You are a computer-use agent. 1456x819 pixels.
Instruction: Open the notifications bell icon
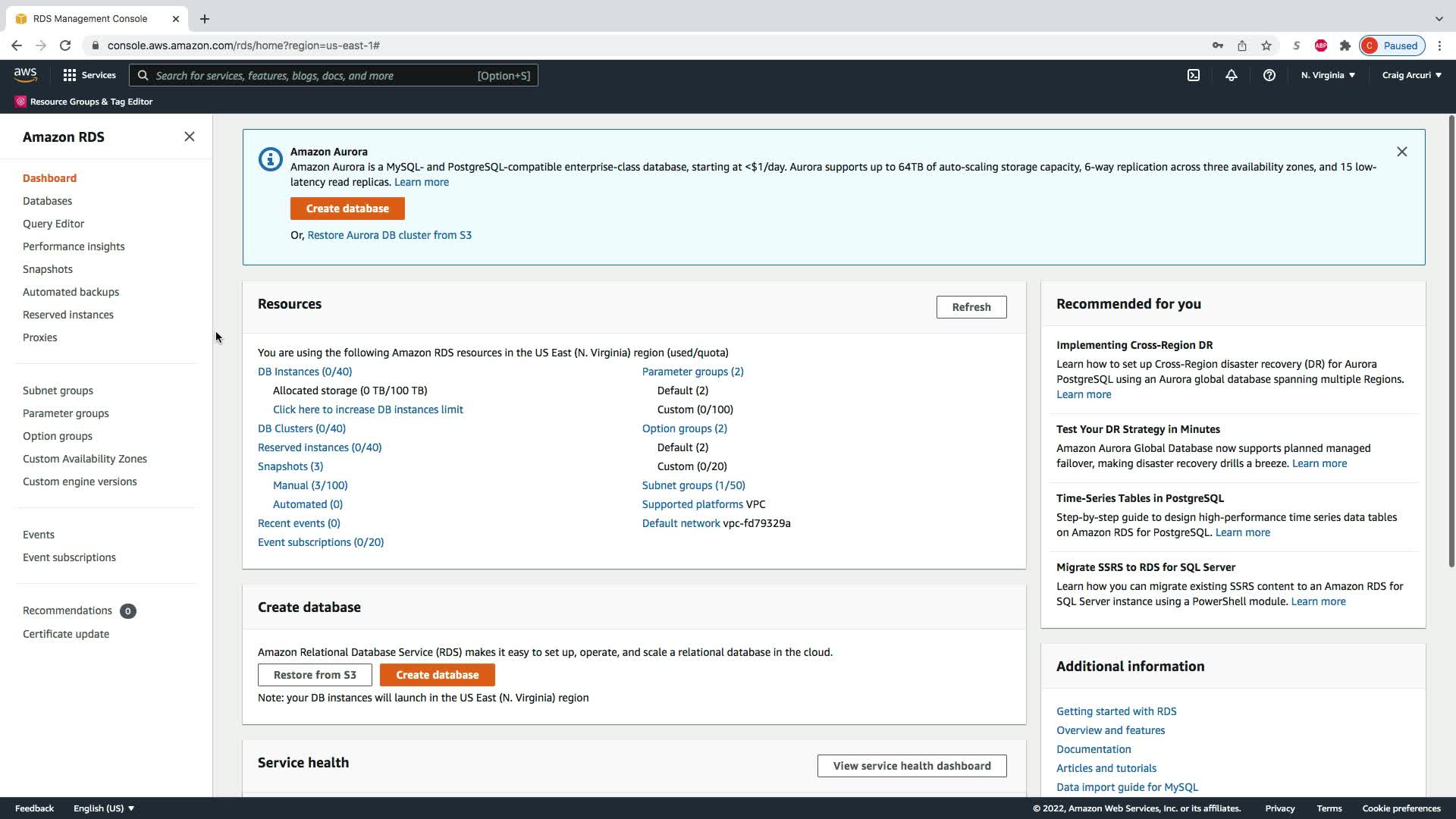1231,75
